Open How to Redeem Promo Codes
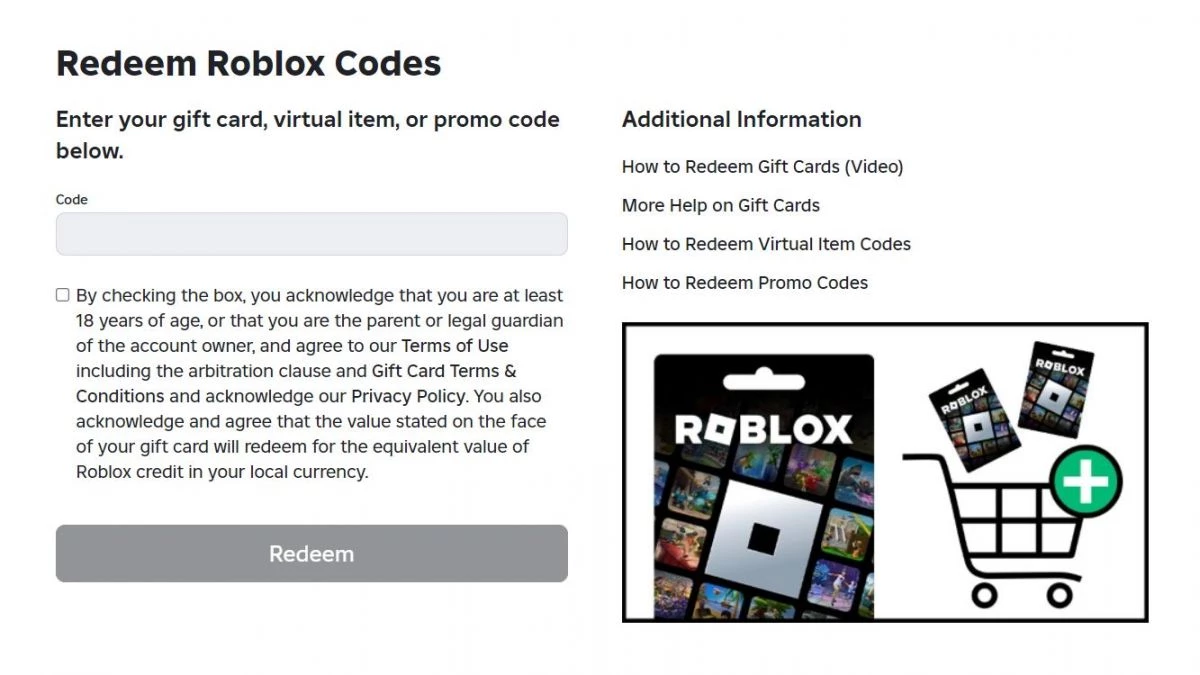The image size is (1200, 675). tap(744, 283)
